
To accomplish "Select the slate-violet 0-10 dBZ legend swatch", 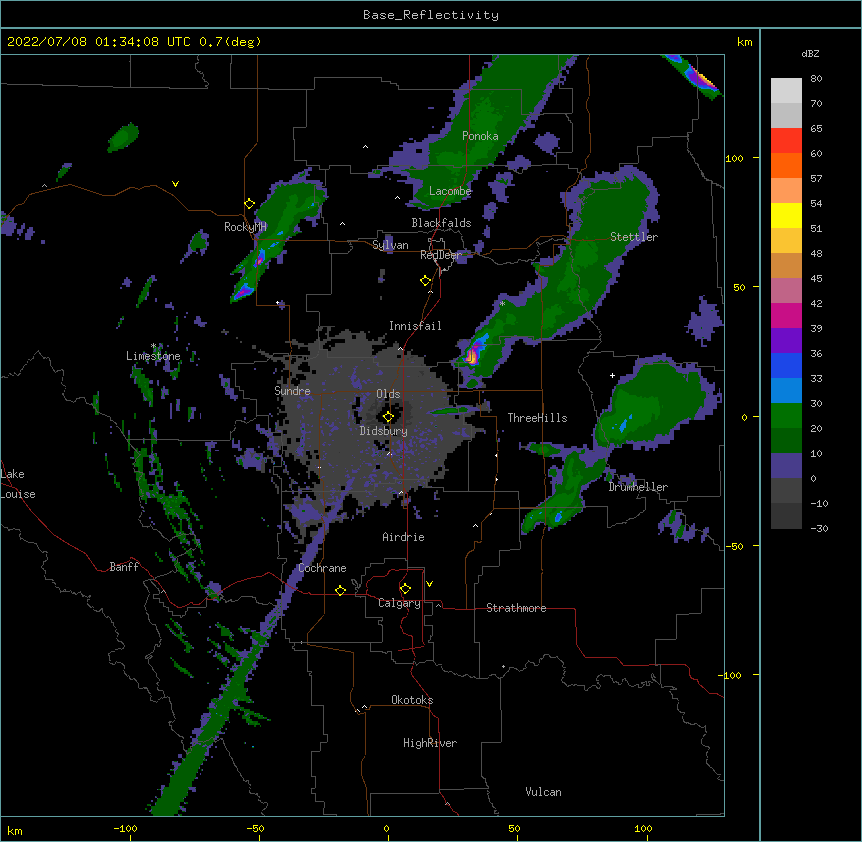I will click(x=786, y=466).
